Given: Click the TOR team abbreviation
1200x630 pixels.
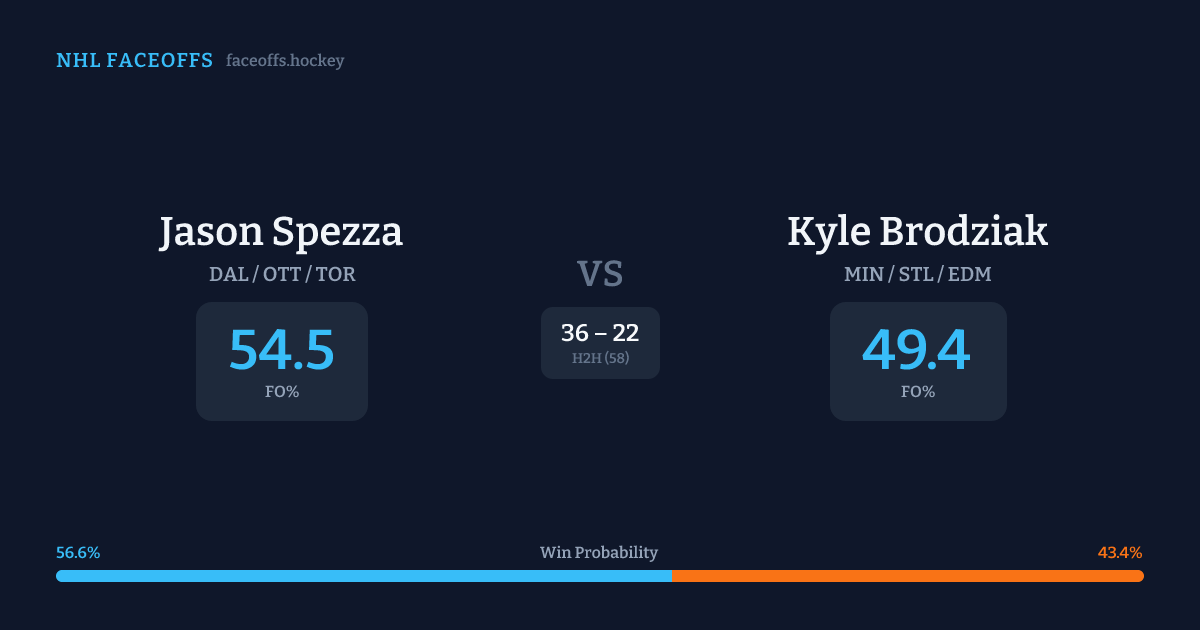Looking at the screenshot, I should [335, 274].
